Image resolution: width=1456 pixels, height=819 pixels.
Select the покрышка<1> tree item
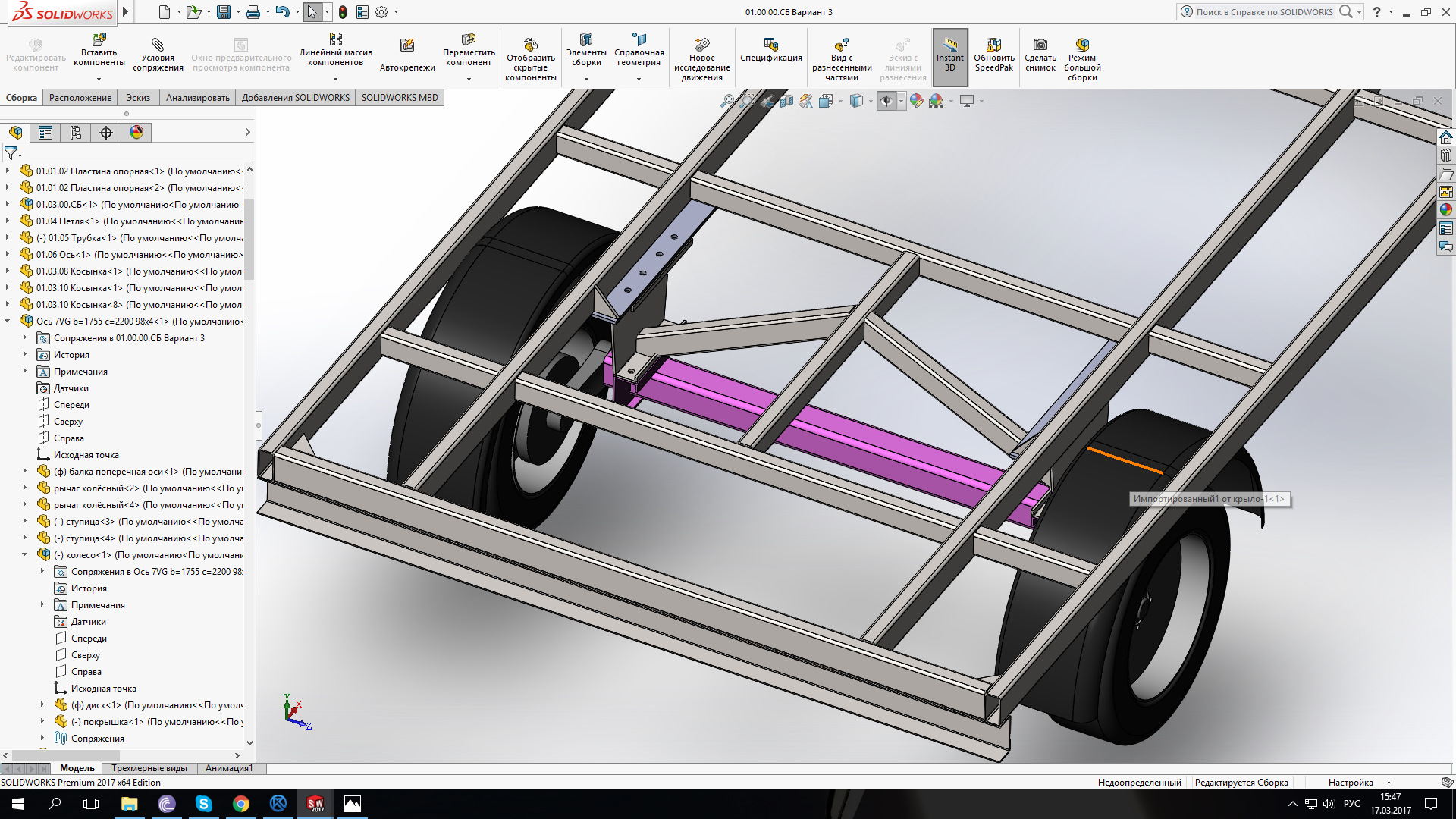149,722
